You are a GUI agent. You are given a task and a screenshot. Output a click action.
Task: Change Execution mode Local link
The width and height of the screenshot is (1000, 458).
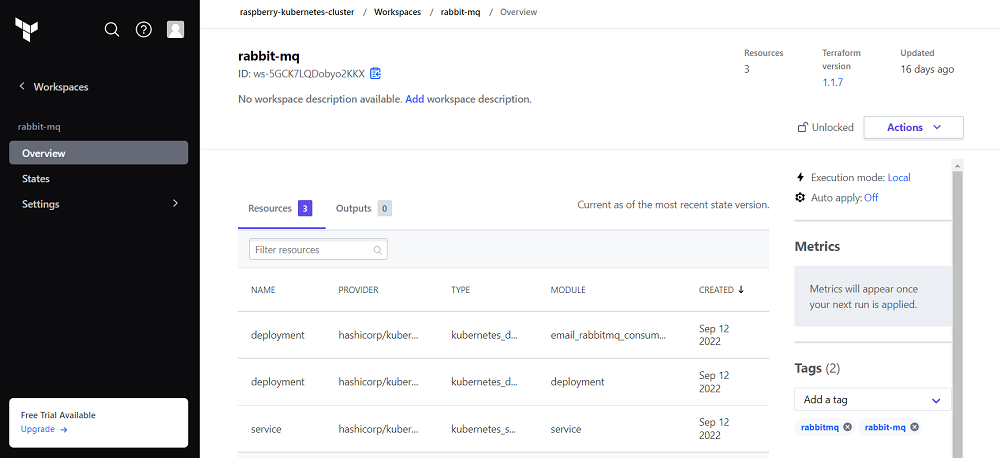[x=899, y=177]
